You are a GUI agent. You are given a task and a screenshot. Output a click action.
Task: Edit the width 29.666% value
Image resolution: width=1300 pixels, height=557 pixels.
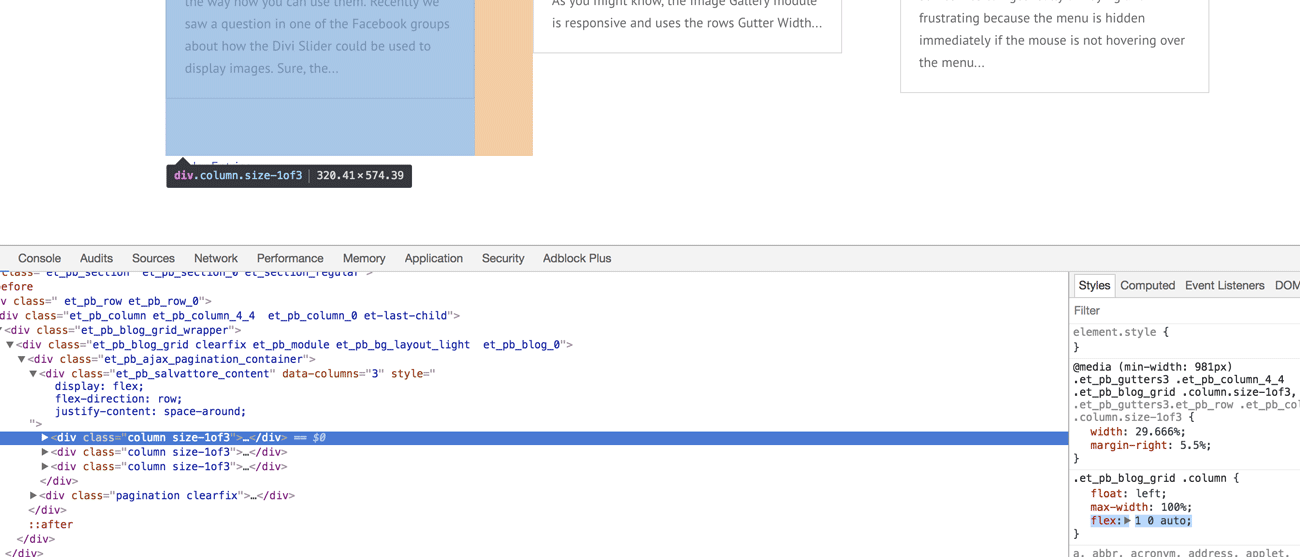(x=1160, y=432)
